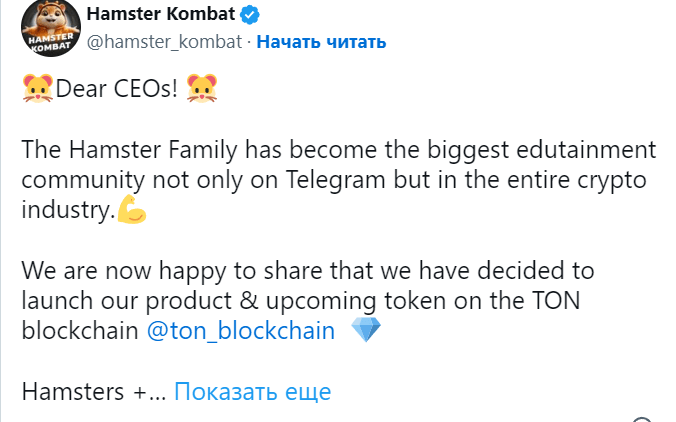The height and width of the screenshot is (422, 676).
Task: Click the hamster emoji after Dear CEOs
Action: pyautogui.click(x=202, y=88)
